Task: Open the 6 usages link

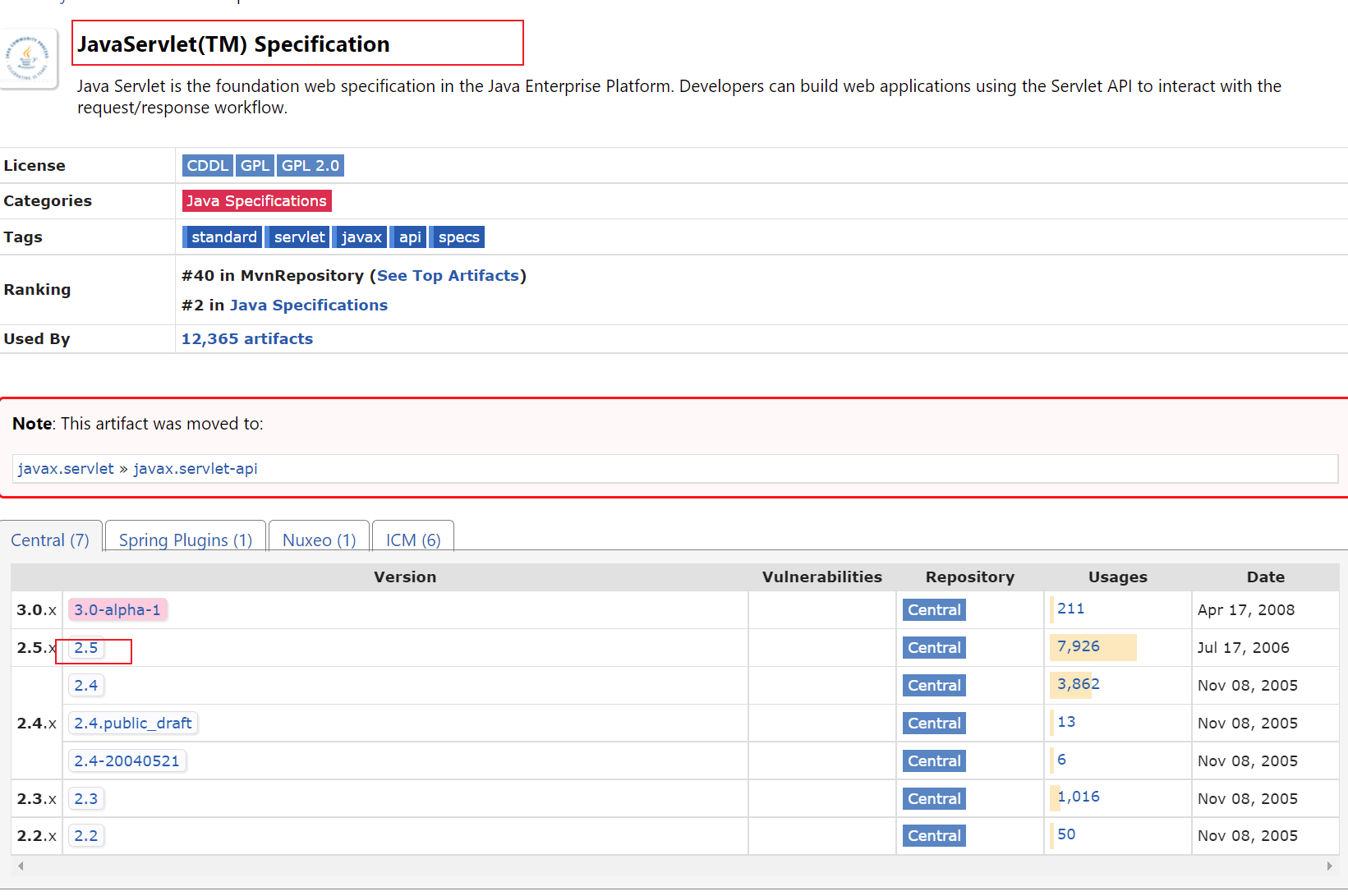Action: coord(1062,760)
